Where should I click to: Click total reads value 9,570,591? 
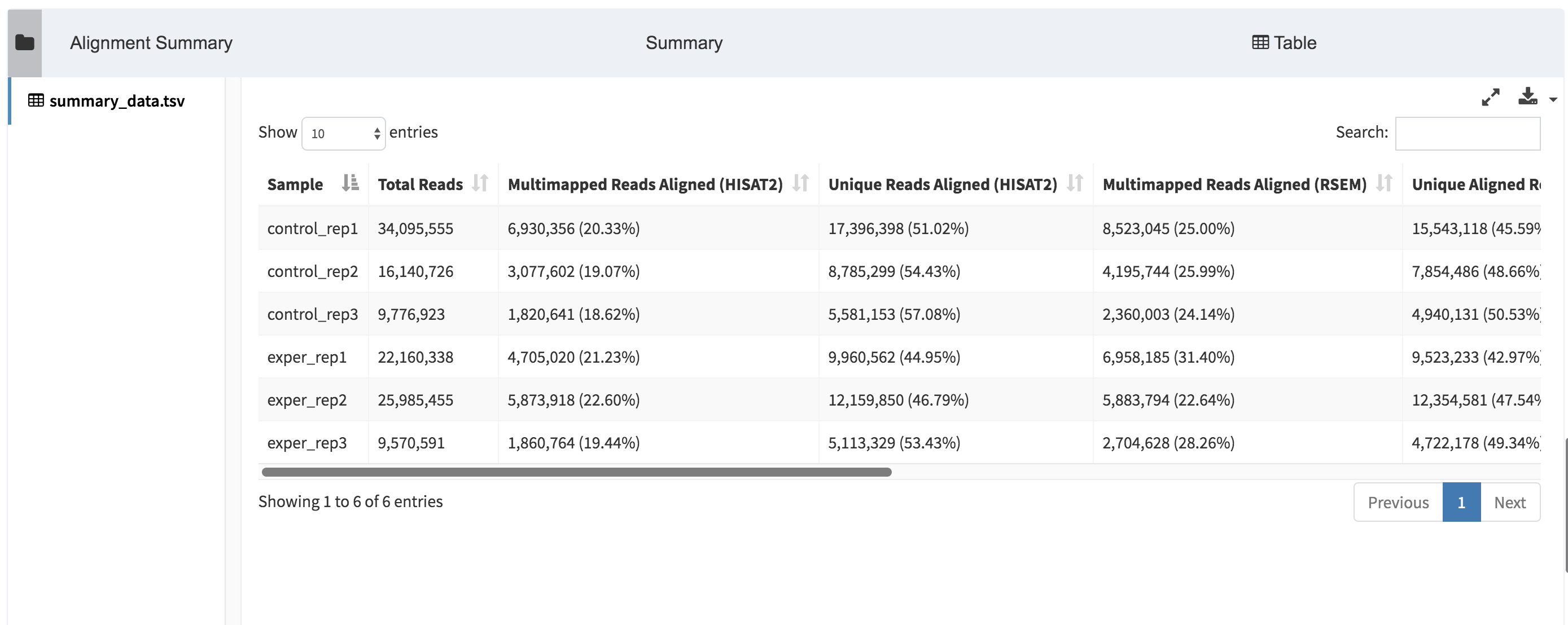411,442
